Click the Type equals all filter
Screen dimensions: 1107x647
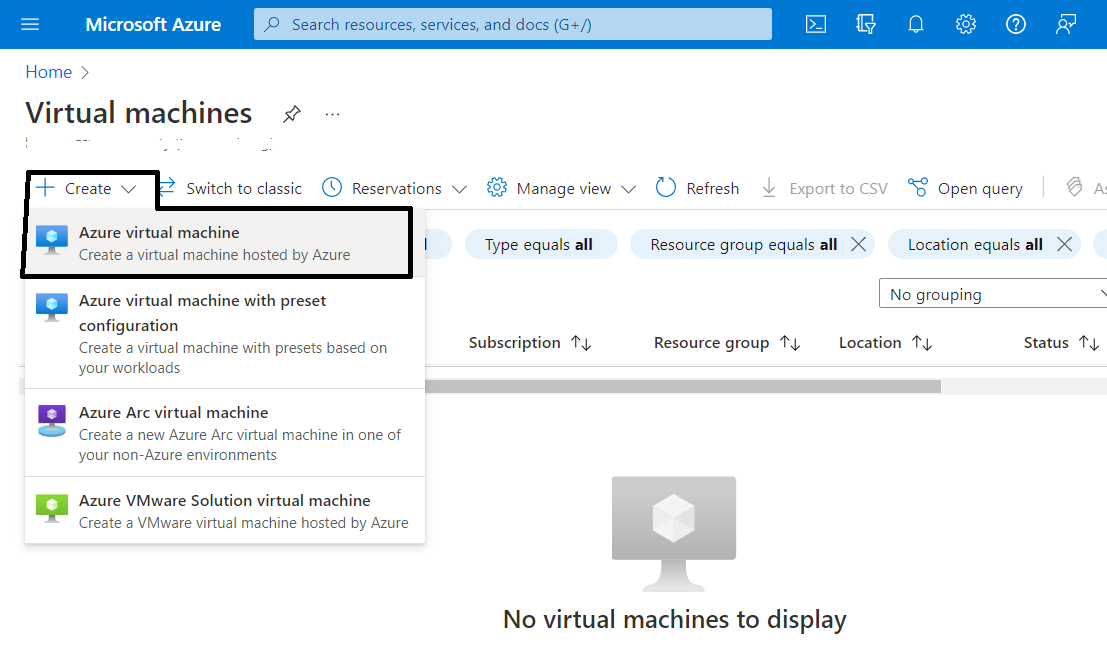tap(541, 244)
